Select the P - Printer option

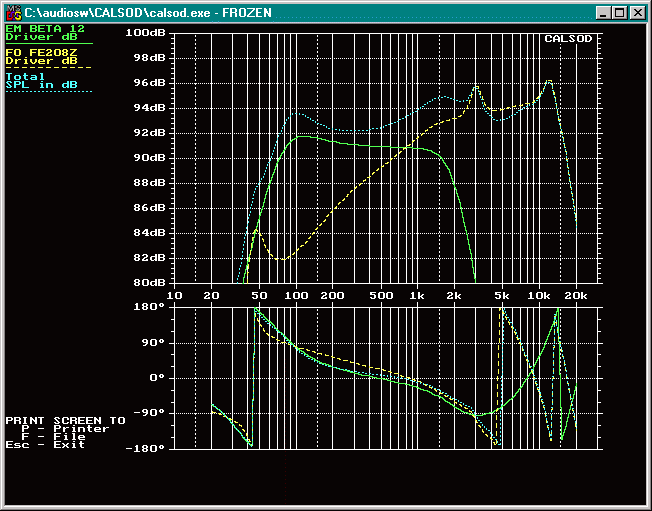click(x=65, y=429)
